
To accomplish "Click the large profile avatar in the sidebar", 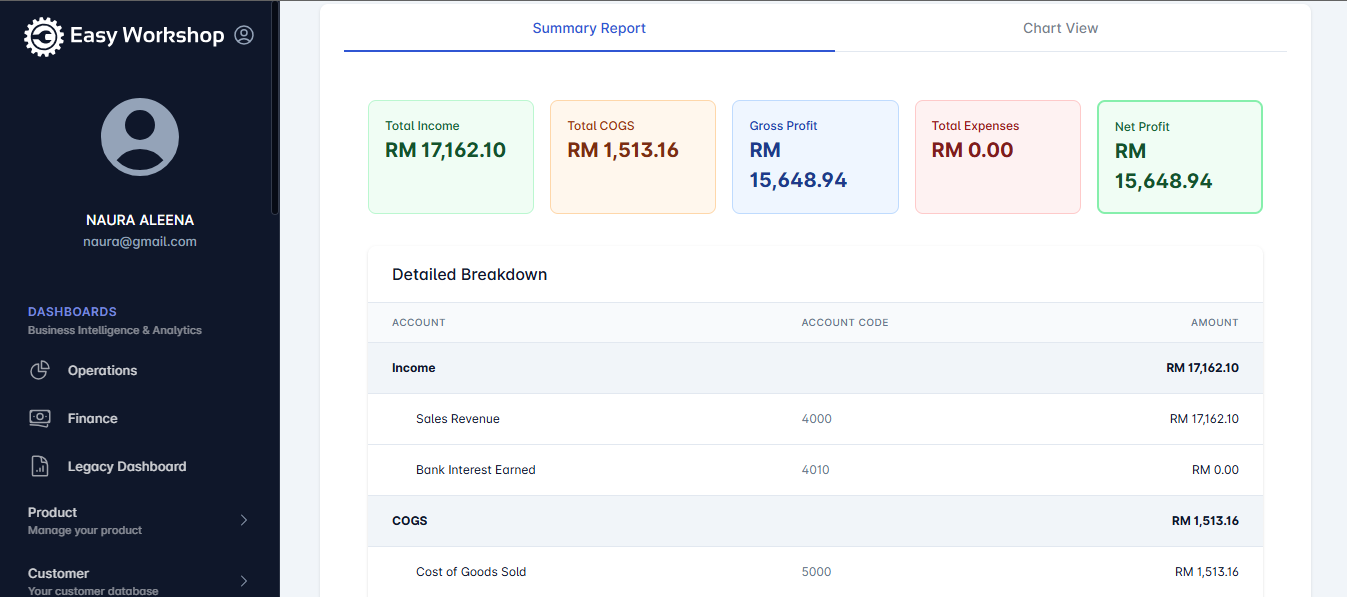I will [x=139, y=136].
